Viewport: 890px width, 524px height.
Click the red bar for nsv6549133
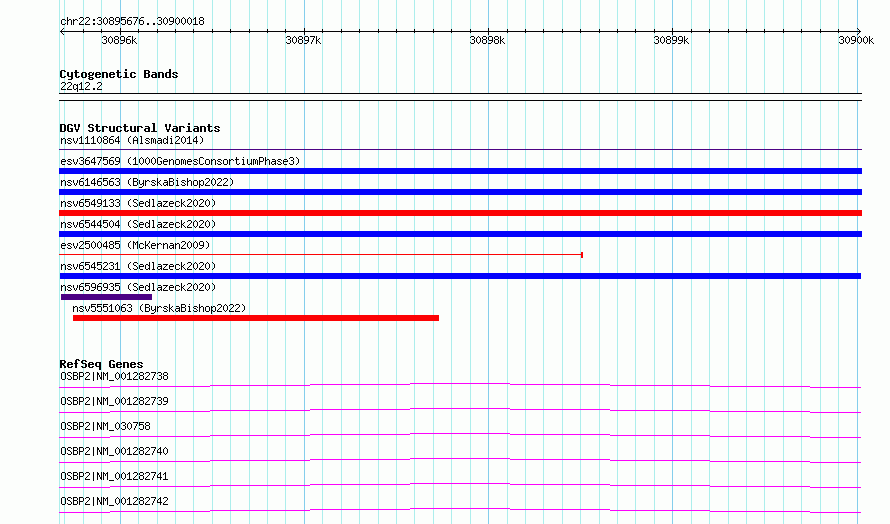(x=460, y=213)
